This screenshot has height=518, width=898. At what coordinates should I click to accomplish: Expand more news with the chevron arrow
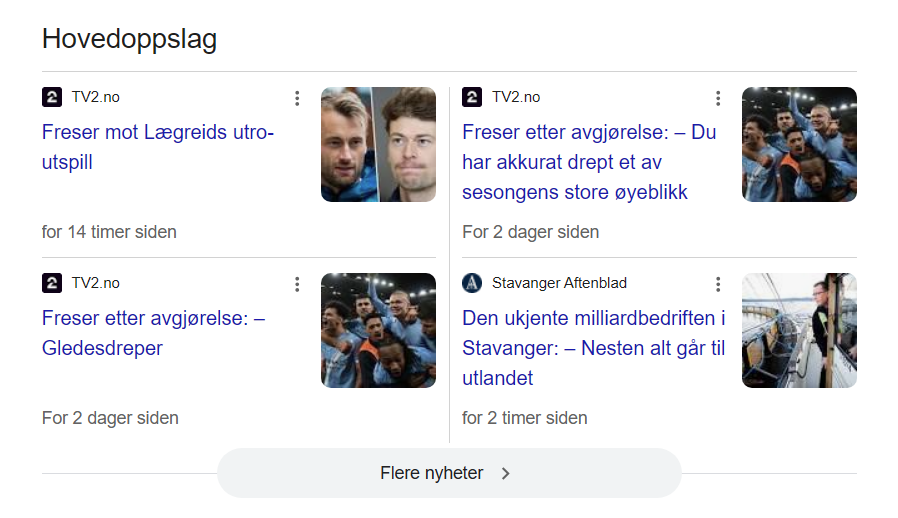tap(506, 474)
